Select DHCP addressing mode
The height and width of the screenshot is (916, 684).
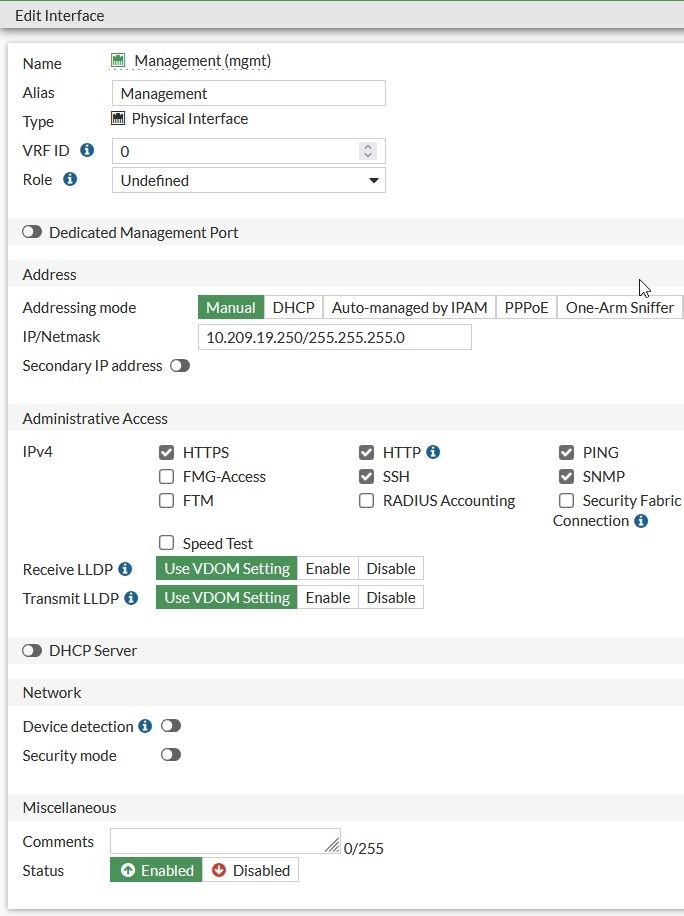tap(294, 308)
